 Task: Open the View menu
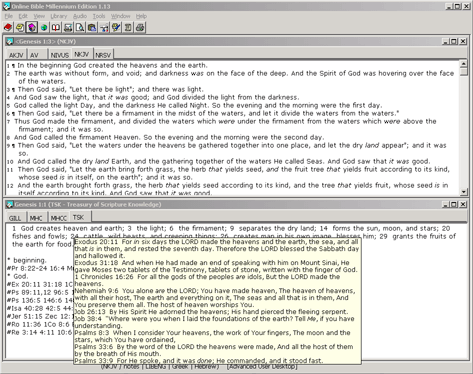pyautogui.click(x=39, y=16)
